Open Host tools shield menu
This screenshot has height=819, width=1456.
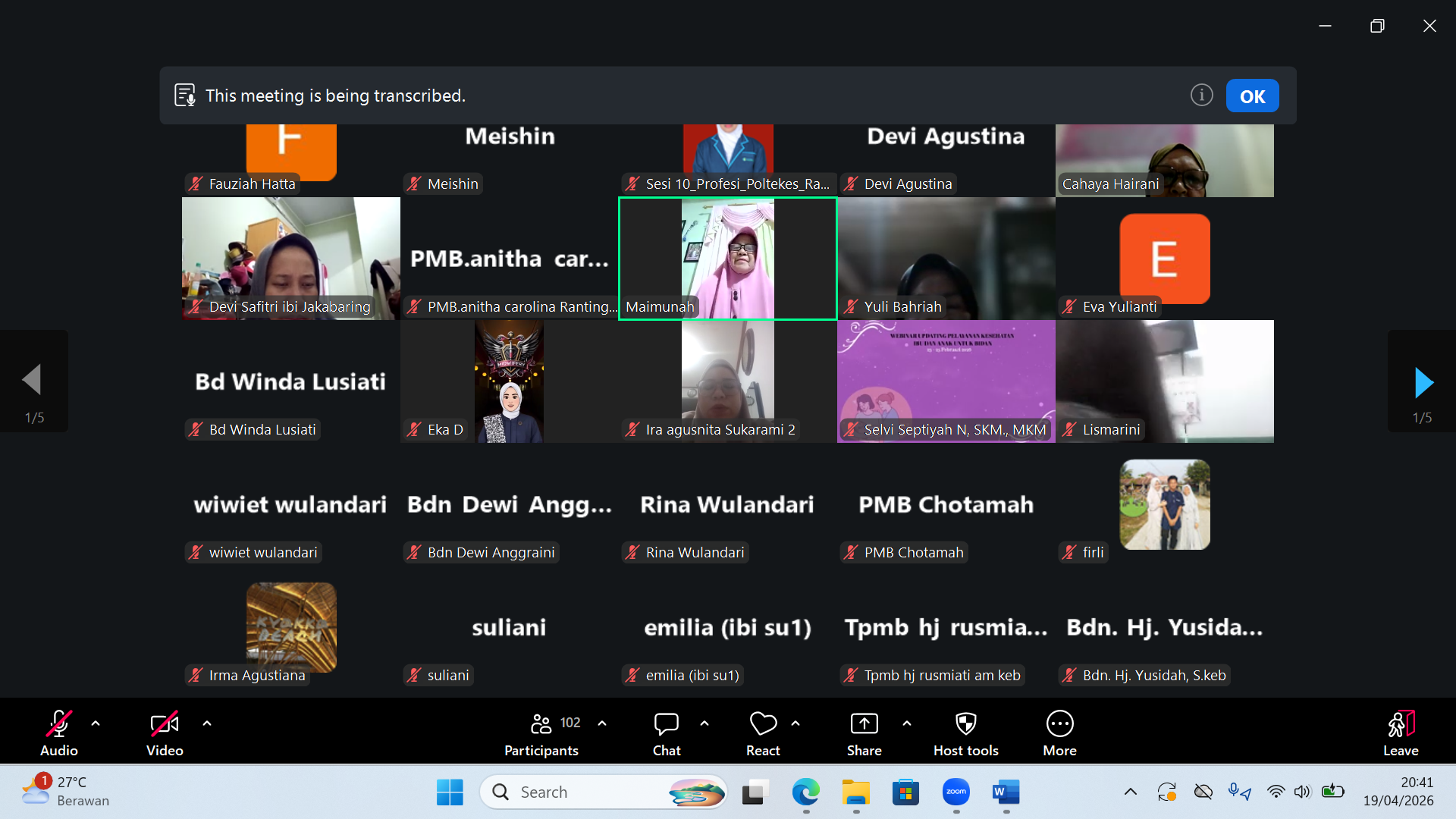[x=966, y=733]
